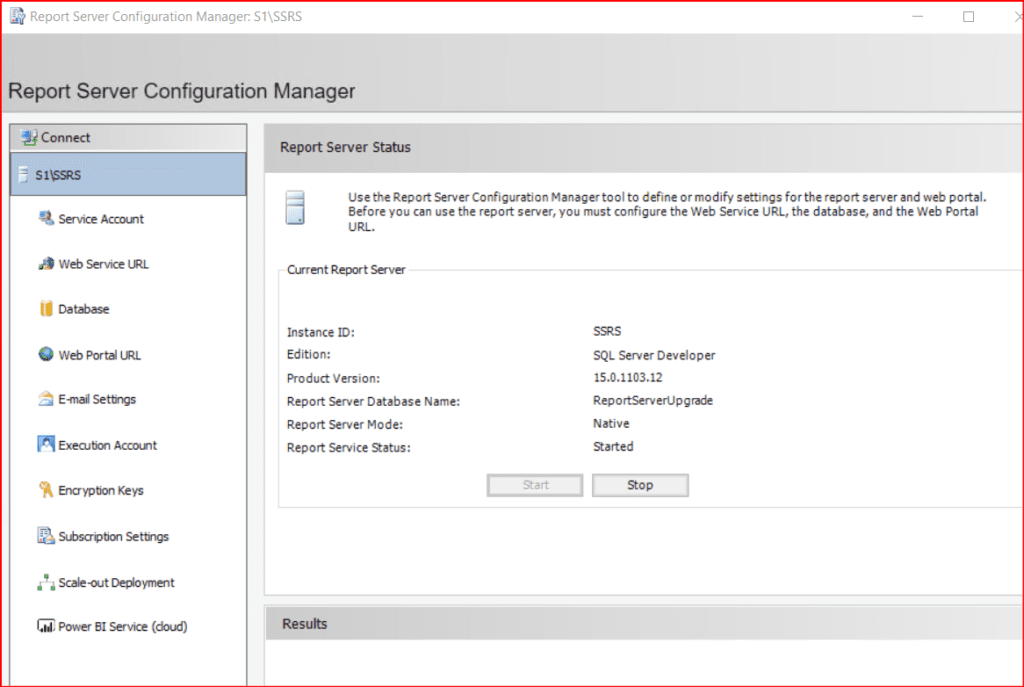Click the Database cylinder icon
Screen dimensions: 1024x687
(46, 309)
